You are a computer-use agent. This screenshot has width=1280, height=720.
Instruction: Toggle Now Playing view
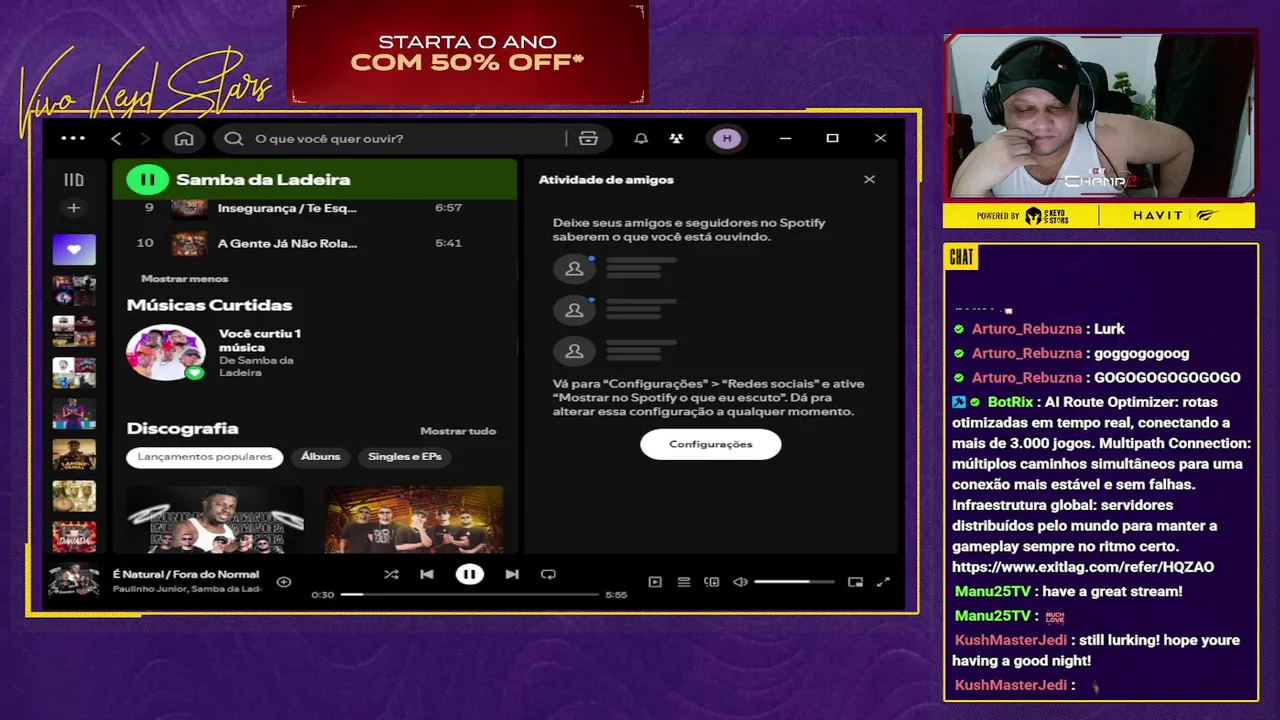coord(655,582)
